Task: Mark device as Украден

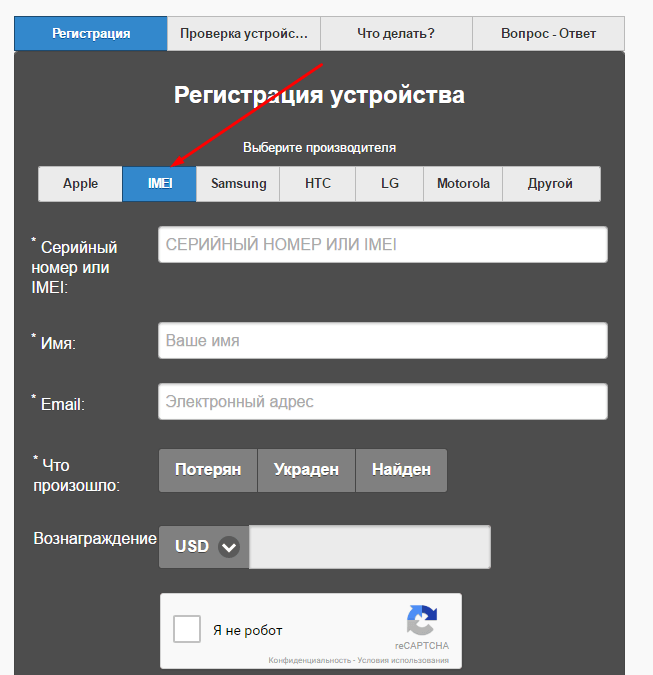Action: coord(306,470)
